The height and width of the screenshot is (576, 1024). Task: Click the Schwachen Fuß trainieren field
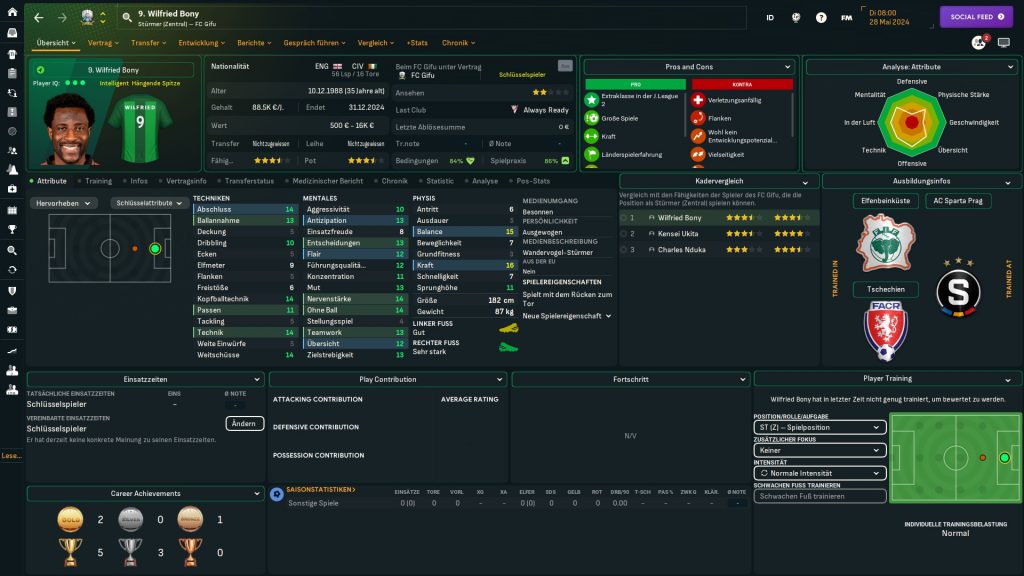point(820,496)
